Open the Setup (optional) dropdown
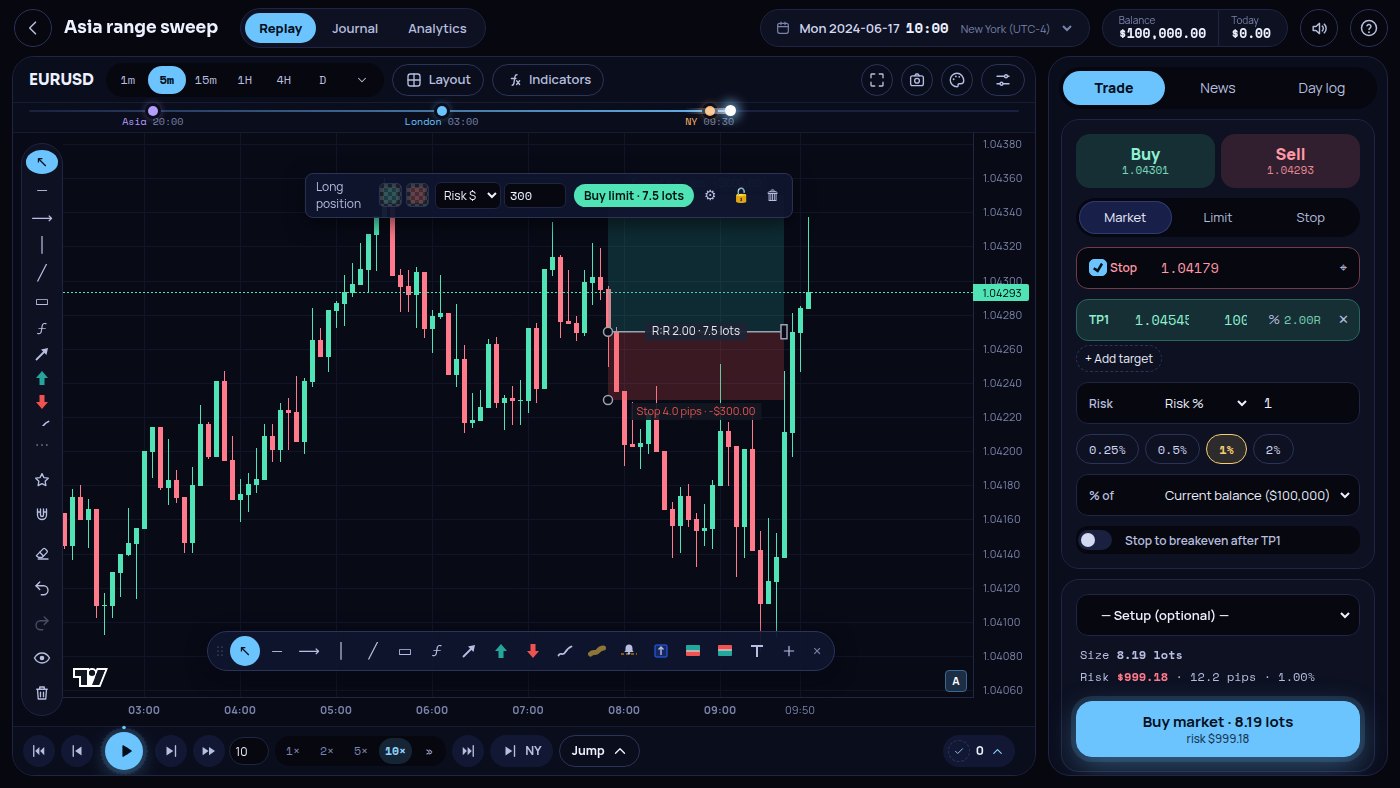Image resolution: width=1400 pixels, height=788 pixels. coord(1217,615)
